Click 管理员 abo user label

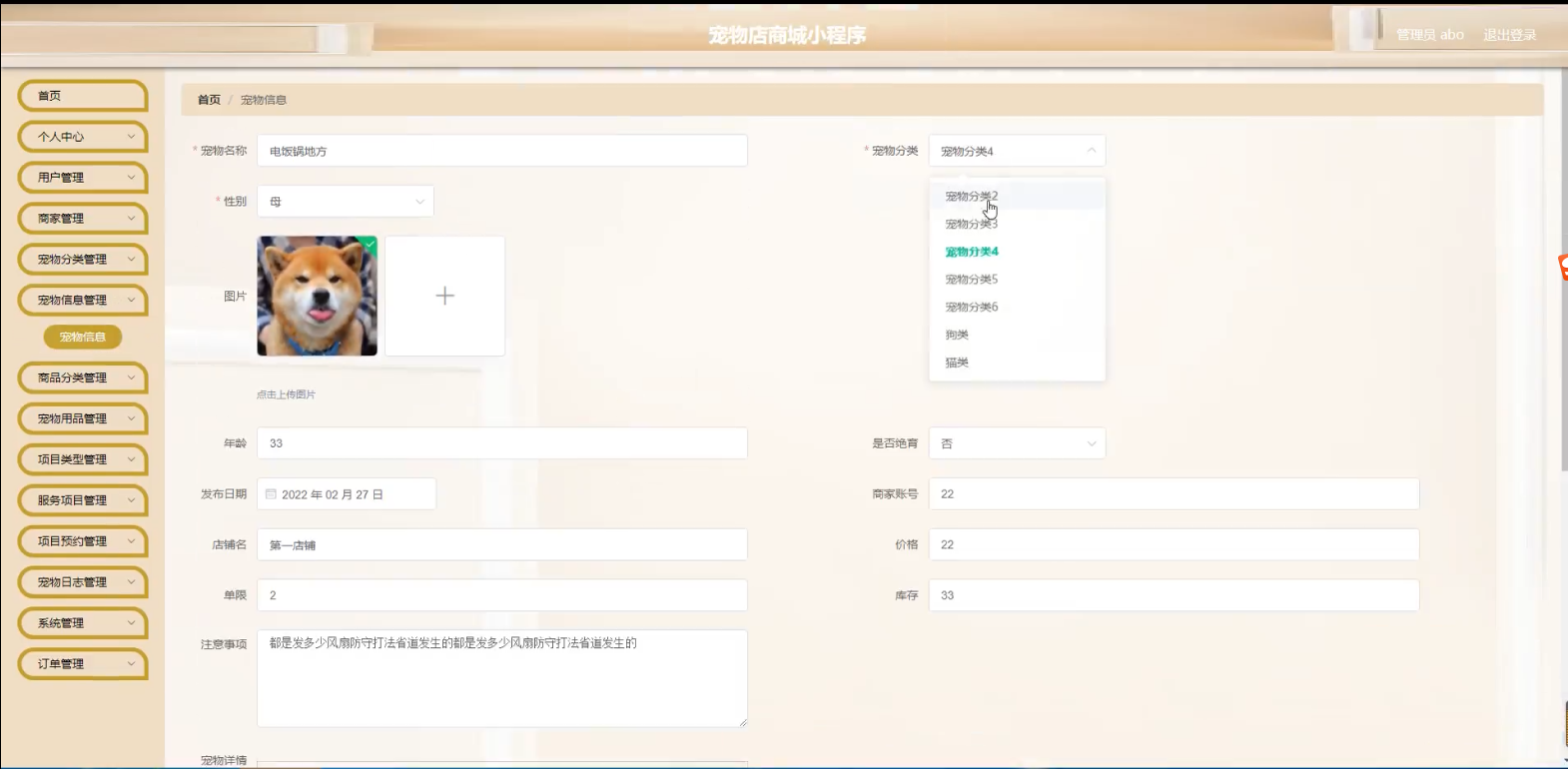coord(1430,35)
